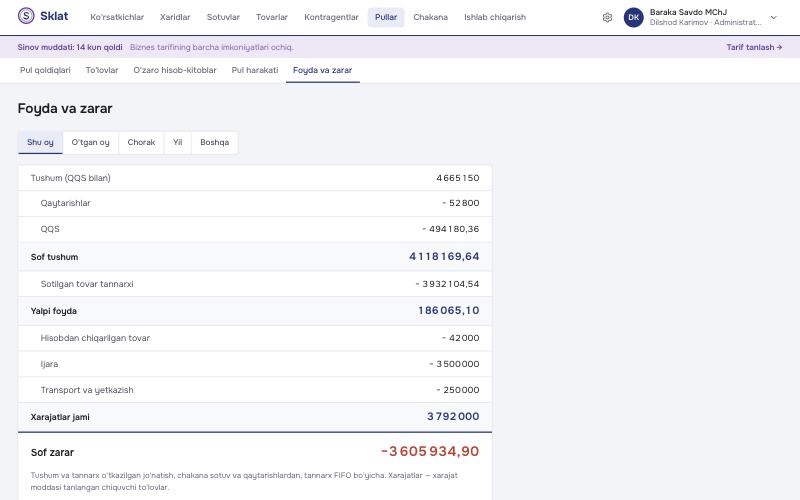800x500 pixels.
Task: Open the Ko'rsatkichlar menu
Action: pyautogui.click(x=117, y=17)
